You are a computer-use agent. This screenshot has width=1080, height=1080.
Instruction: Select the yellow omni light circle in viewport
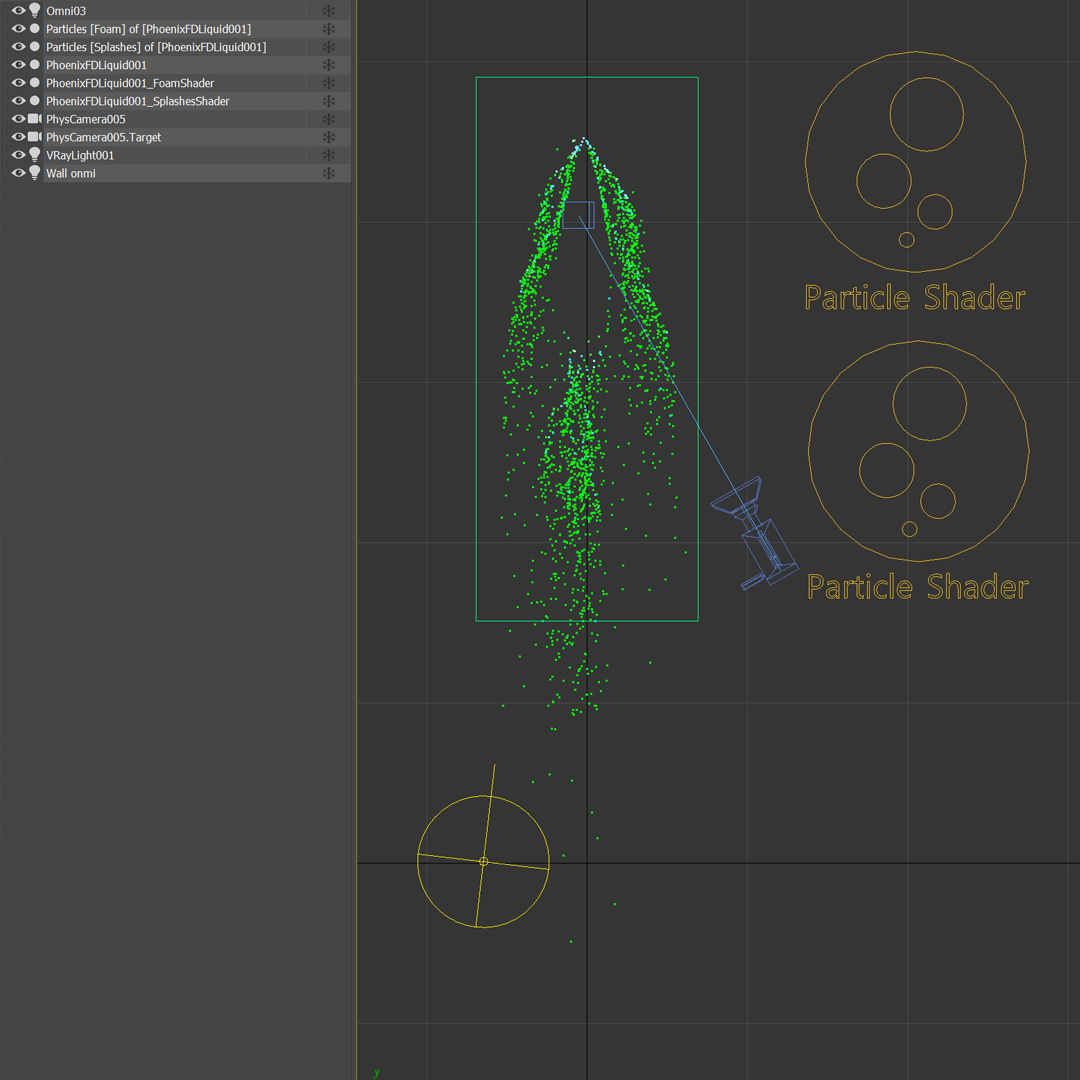coord(483,861)
